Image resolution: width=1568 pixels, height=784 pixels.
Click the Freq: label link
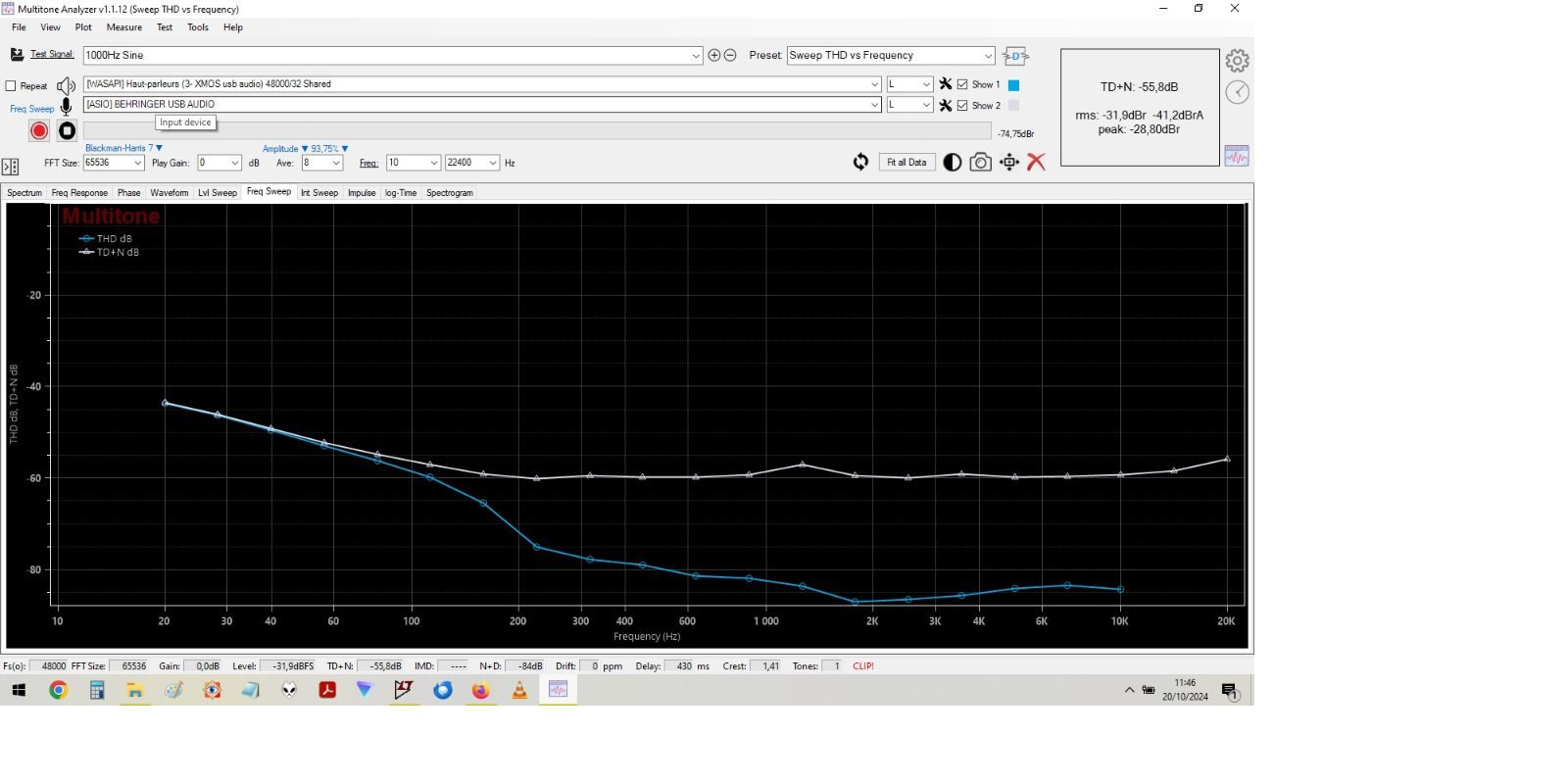pos(368,164)
